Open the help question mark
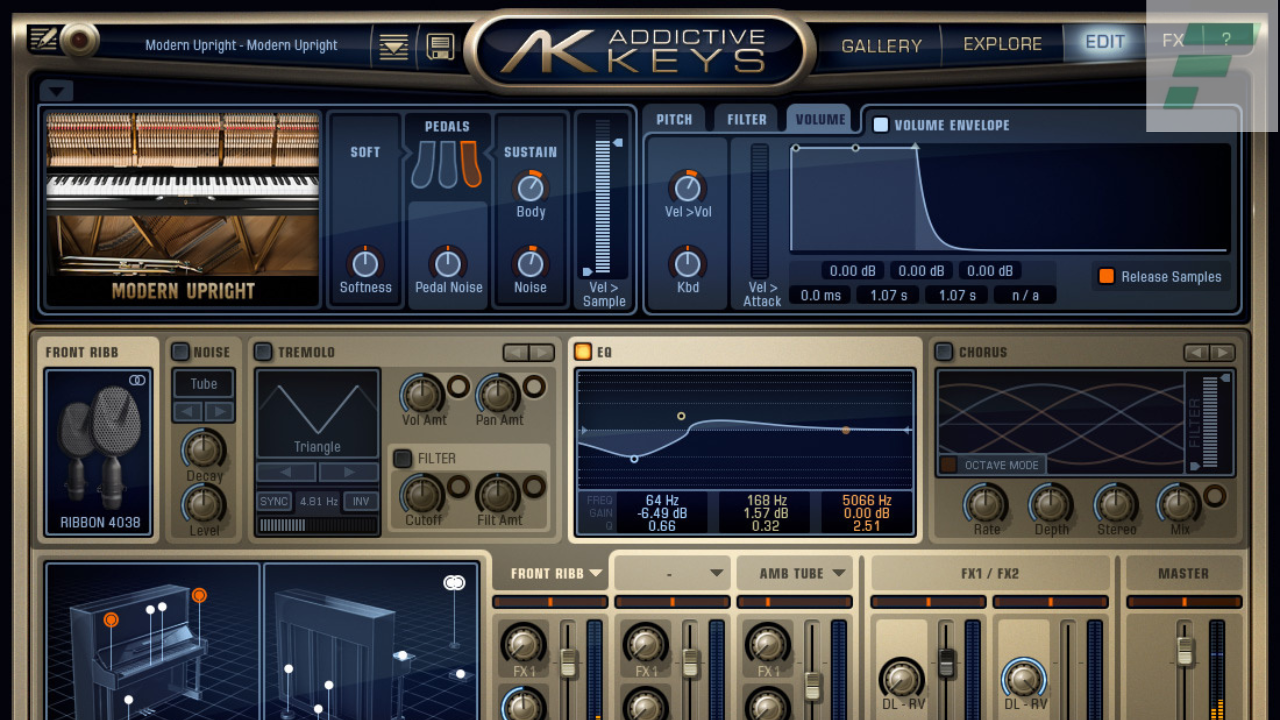The image size is (1280, 720). (x=1226, y=41)
